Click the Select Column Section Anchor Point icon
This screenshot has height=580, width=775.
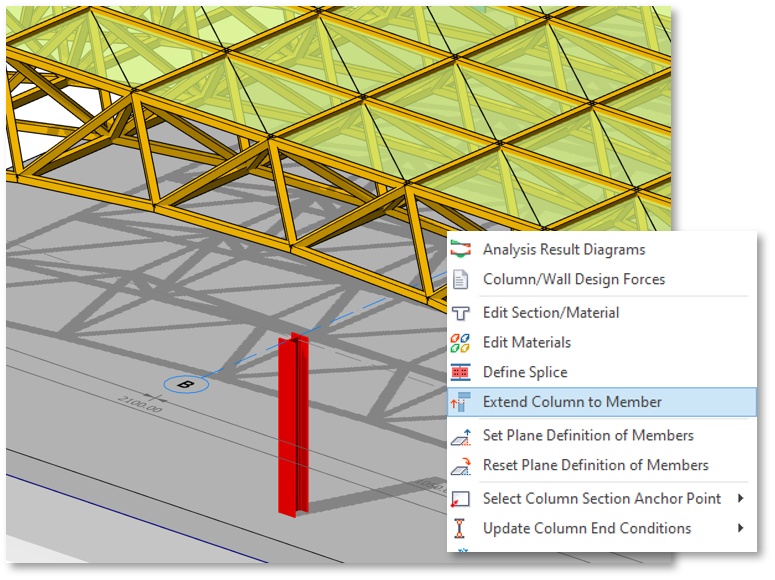461,498
